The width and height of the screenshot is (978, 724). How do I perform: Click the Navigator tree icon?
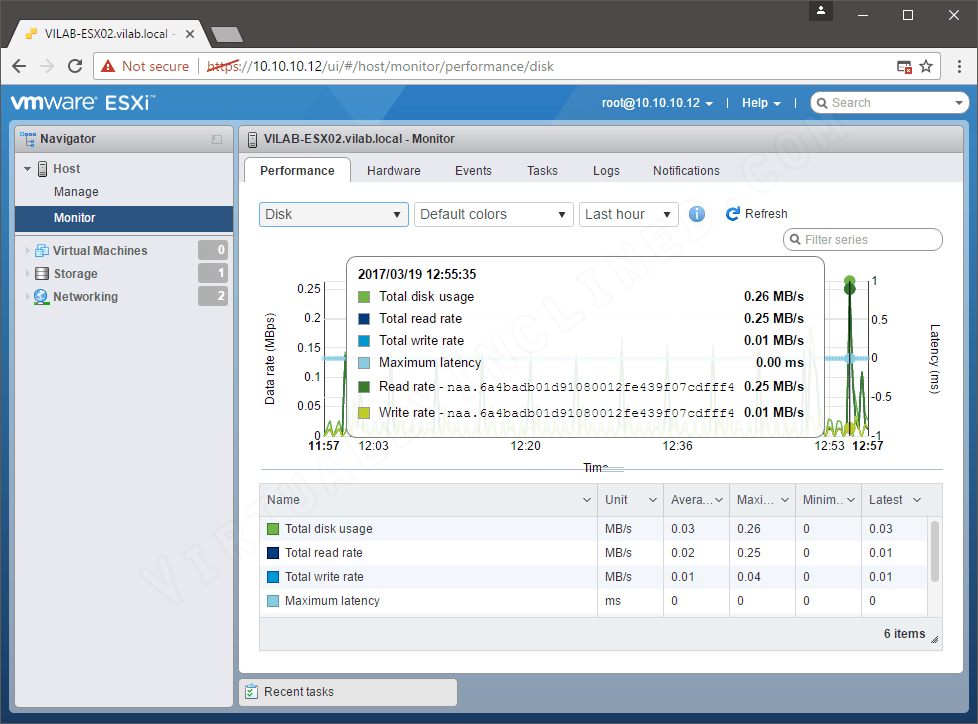27,139
